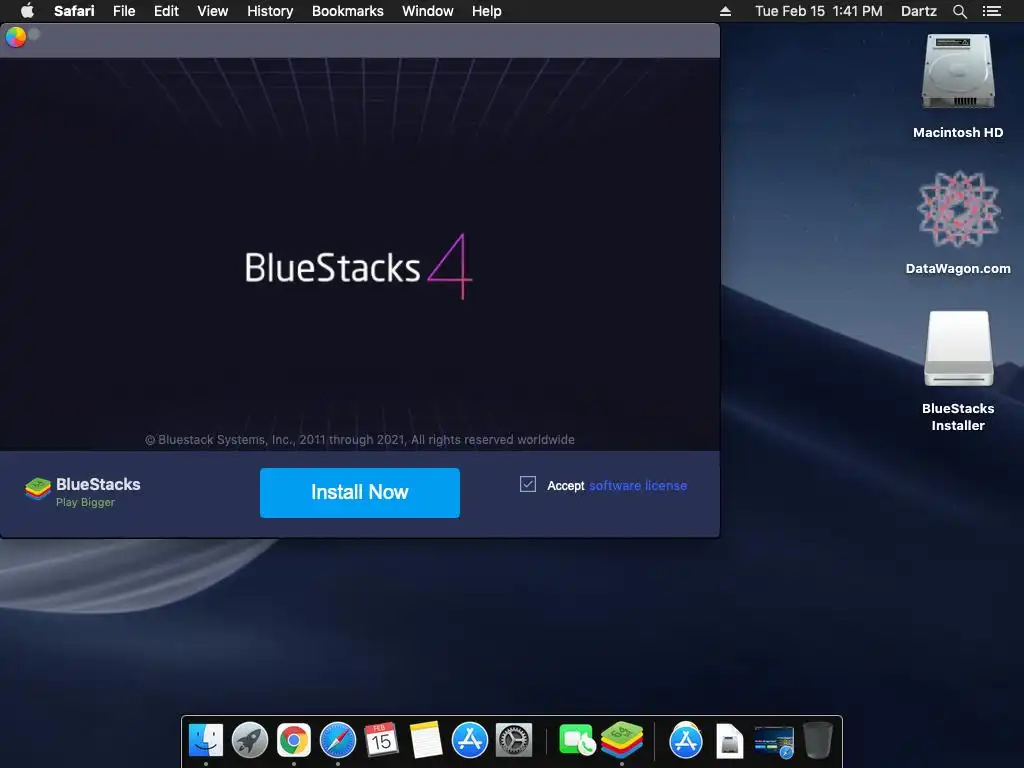Open the Macintosh HD desktop icon

pyautogui.click(x=958, y=86)
